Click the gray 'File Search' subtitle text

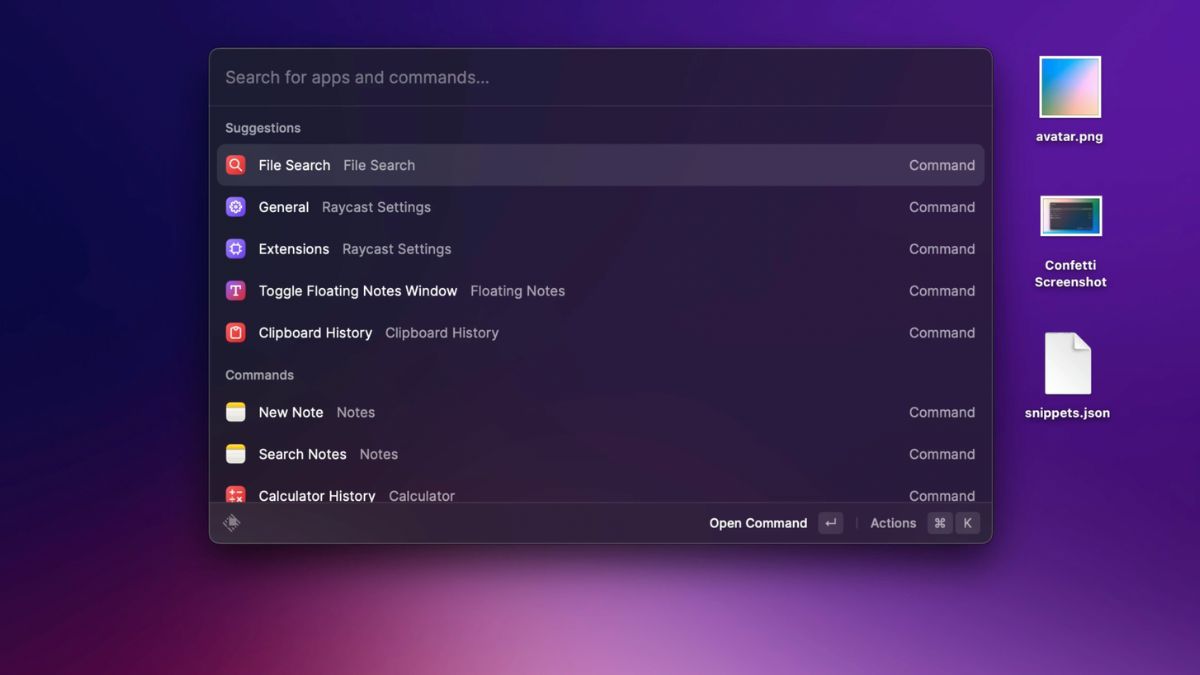(x=379, y=165)
